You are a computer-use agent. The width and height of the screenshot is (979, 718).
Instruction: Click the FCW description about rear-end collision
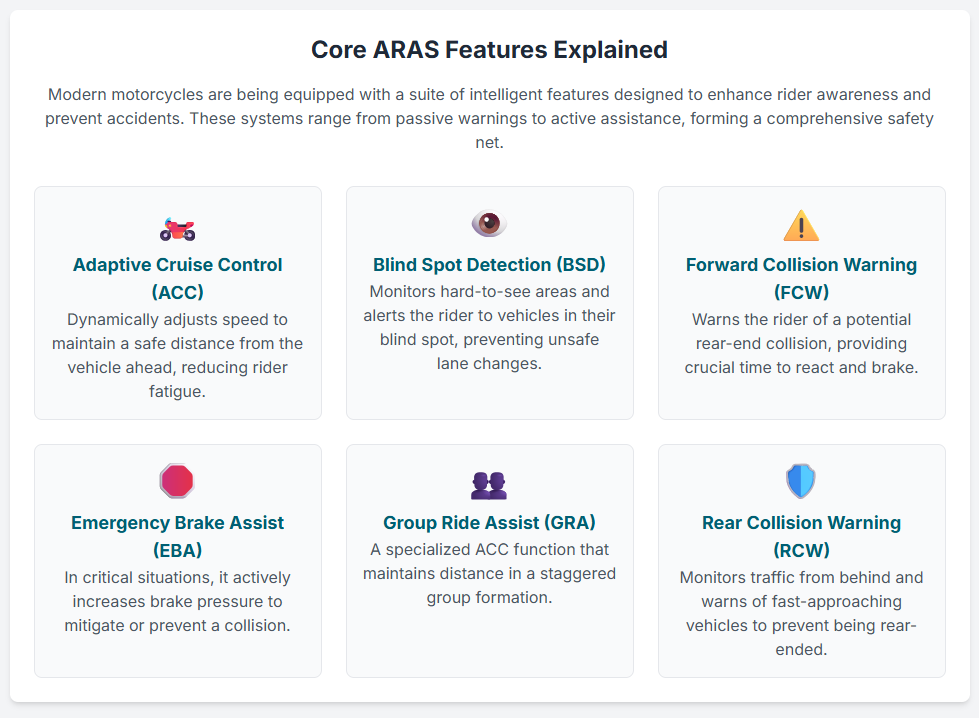click(x=801, y=343)
